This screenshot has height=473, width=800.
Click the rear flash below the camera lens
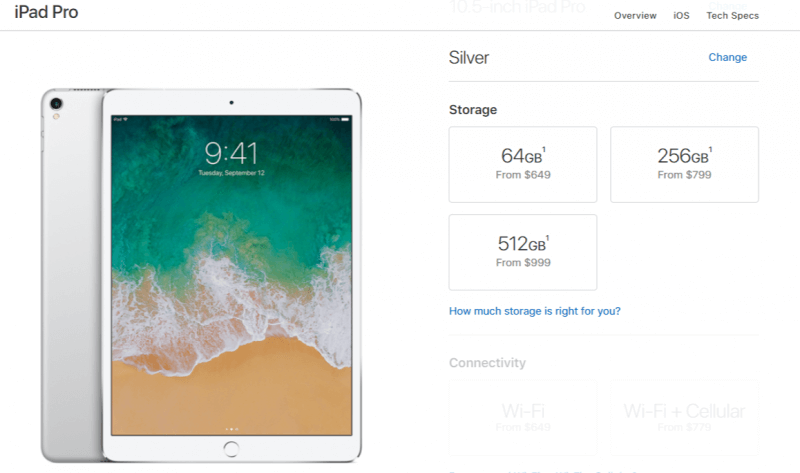click(x=56, y=117)
